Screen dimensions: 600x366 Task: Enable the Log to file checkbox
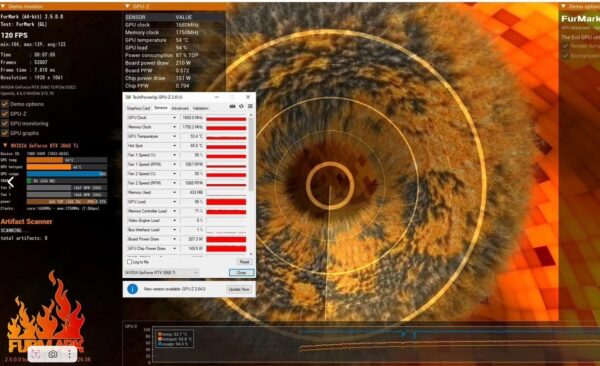tap(129, 261)
